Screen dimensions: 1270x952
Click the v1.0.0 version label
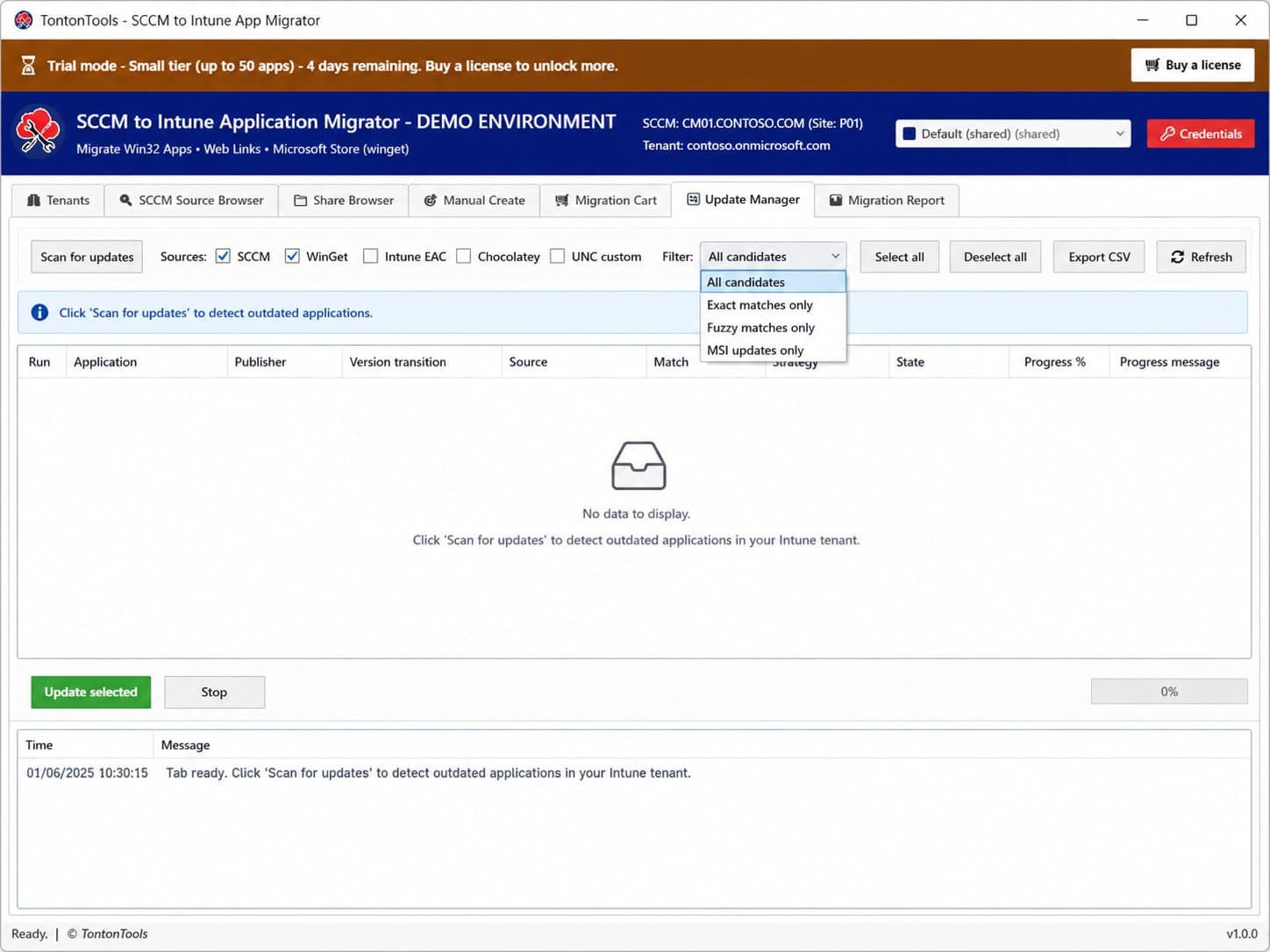pyautogui.click(x=1242, y=934)
